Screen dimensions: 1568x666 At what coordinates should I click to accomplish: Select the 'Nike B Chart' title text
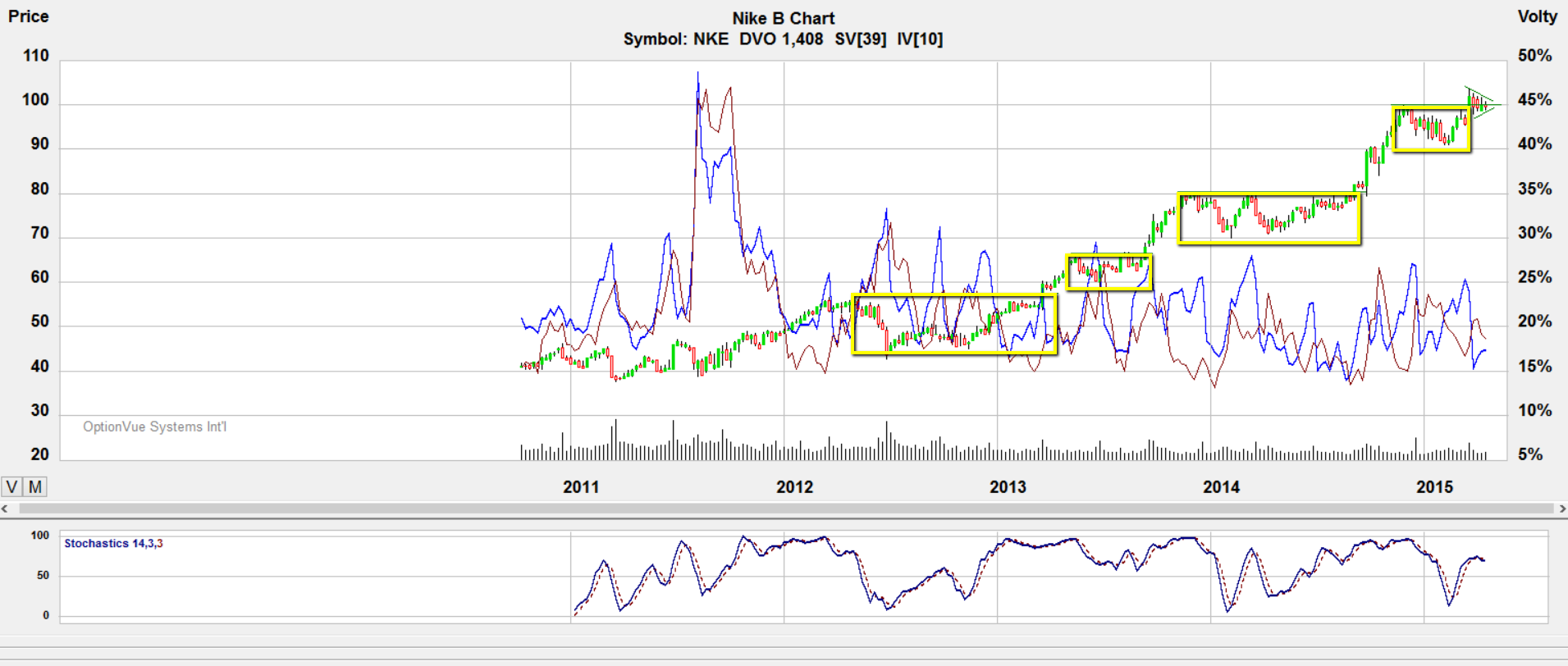point(783,18)
